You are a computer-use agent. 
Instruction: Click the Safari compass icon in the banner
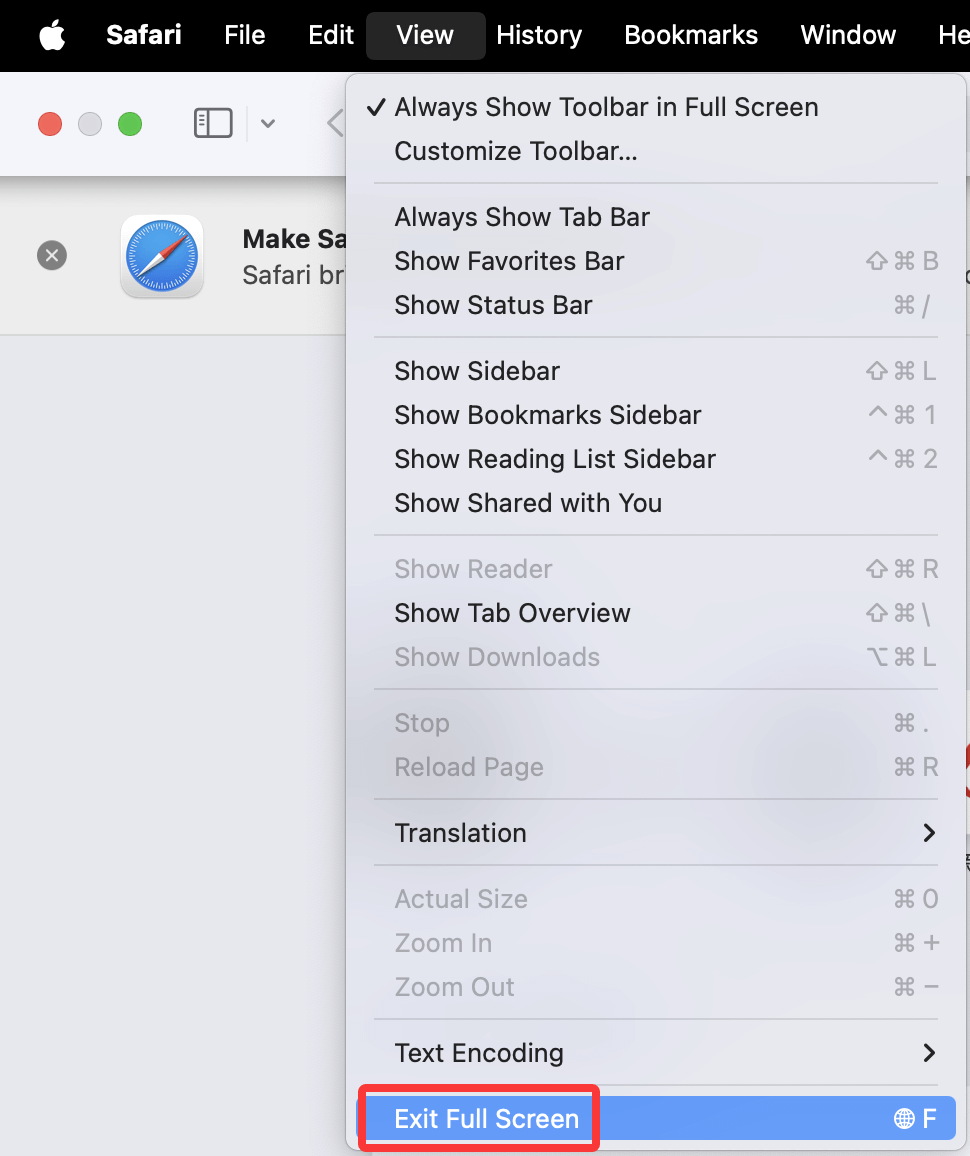(161, 256)
